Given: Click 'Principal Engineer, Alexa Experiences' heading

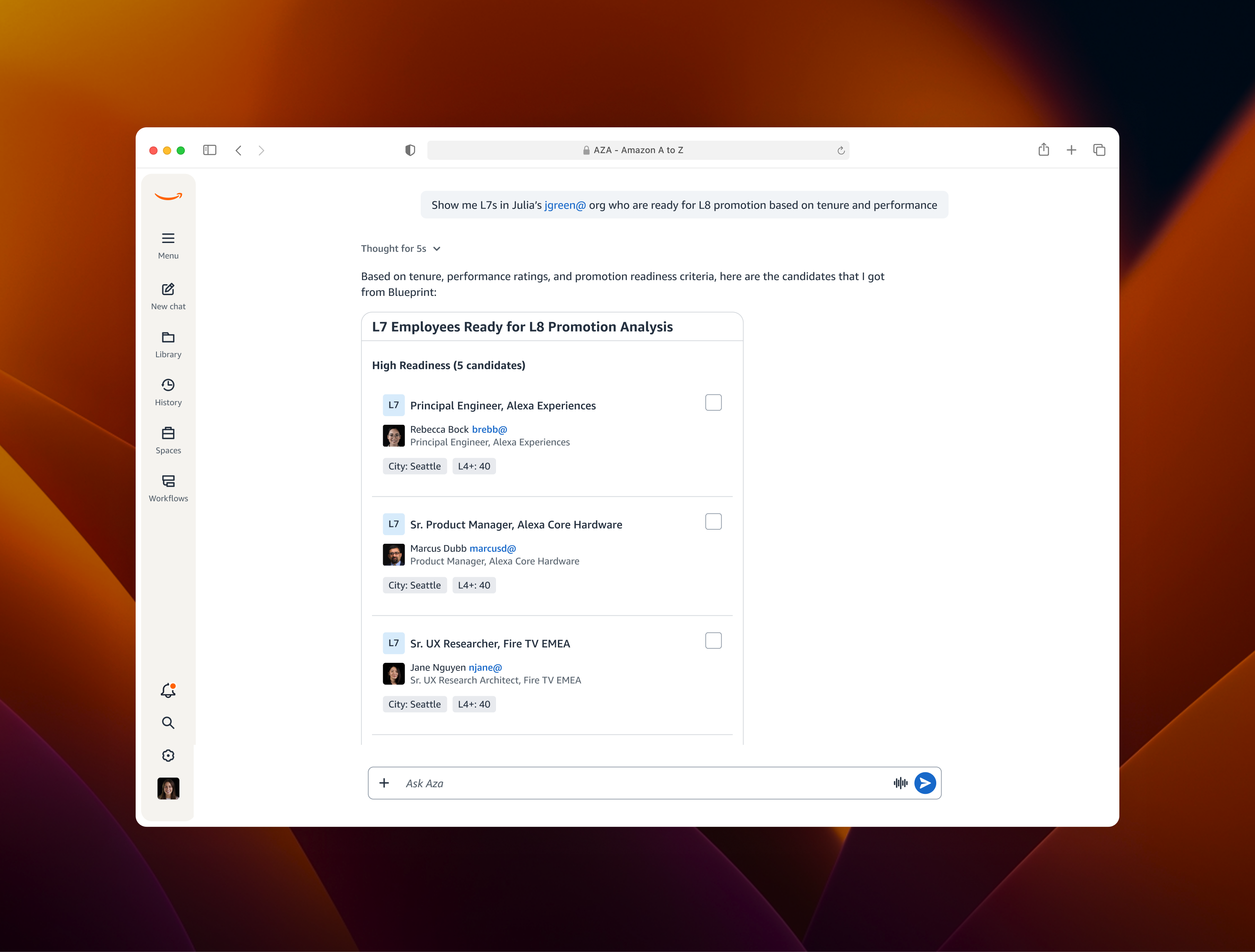Looking at the screenshot, I should click(x=503, y=406).
